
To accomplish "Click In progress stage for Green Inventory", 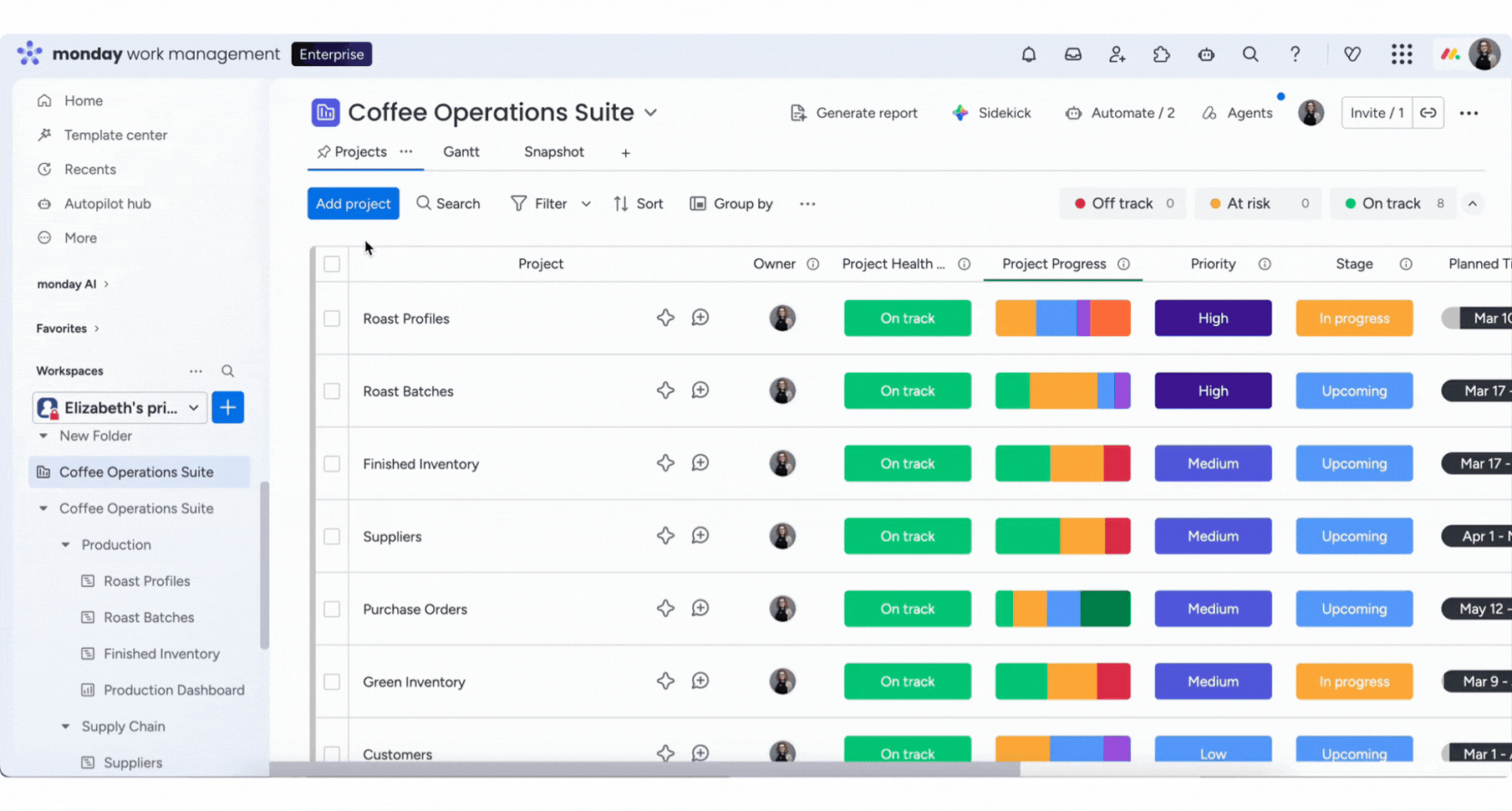I will [1354, 682].
